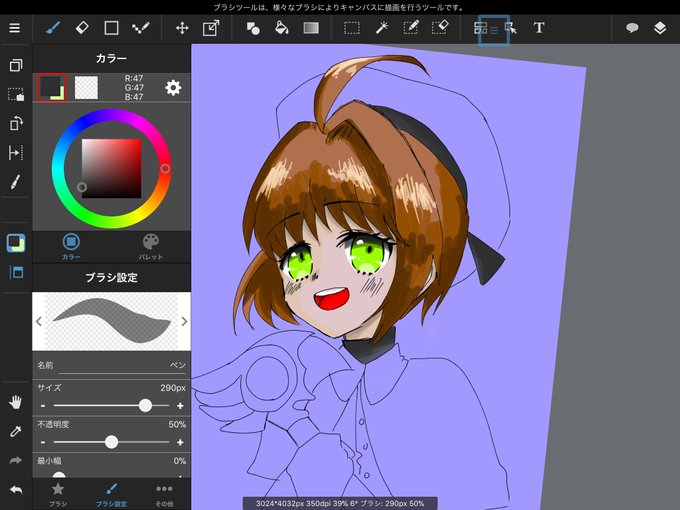This screenshot has width=680, height=510.
Task: Open the ブラシ設定 tab
Action: 111,494
